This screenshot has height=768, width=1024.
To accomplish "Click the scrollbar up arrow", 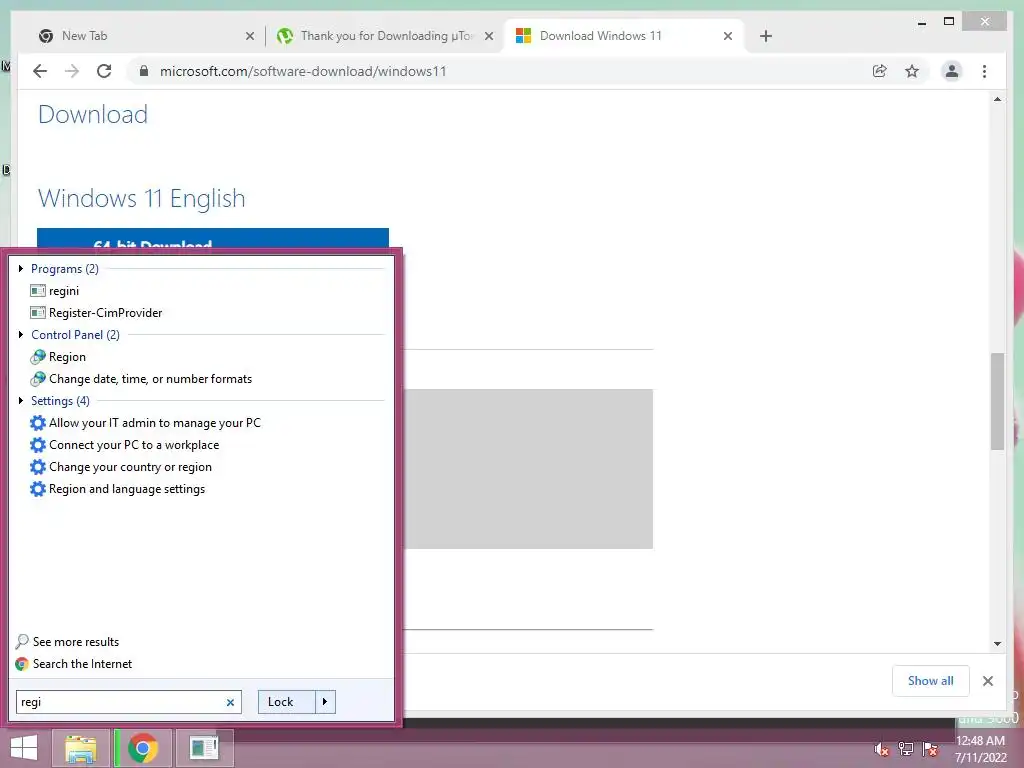I will (x=997, y=99).
